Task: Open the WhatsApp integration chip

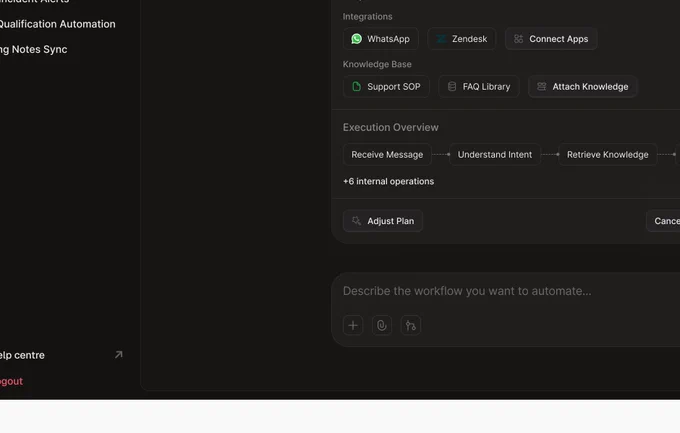Action: pyautogui.click(x=380, y=39)
